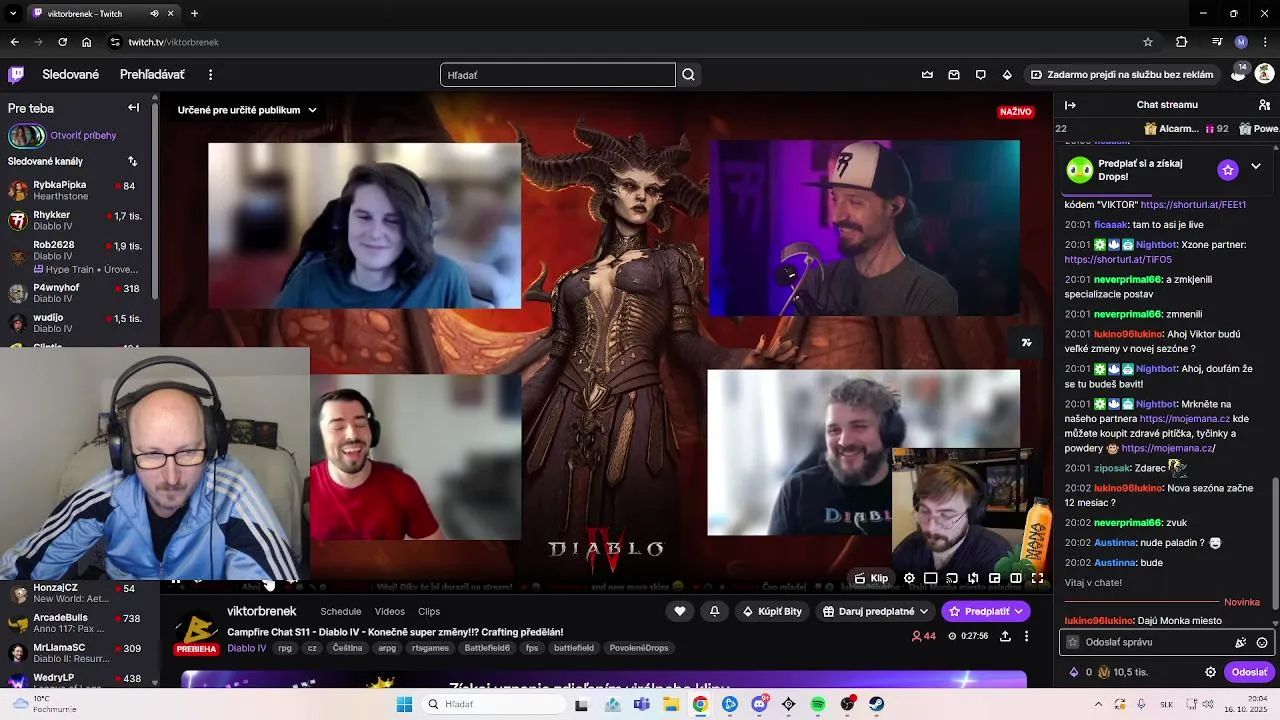Expand the Drops subscribe banner chevron
This screenshot has width=1280, height=720.
pyautogui.click(x=1256, y=166)
